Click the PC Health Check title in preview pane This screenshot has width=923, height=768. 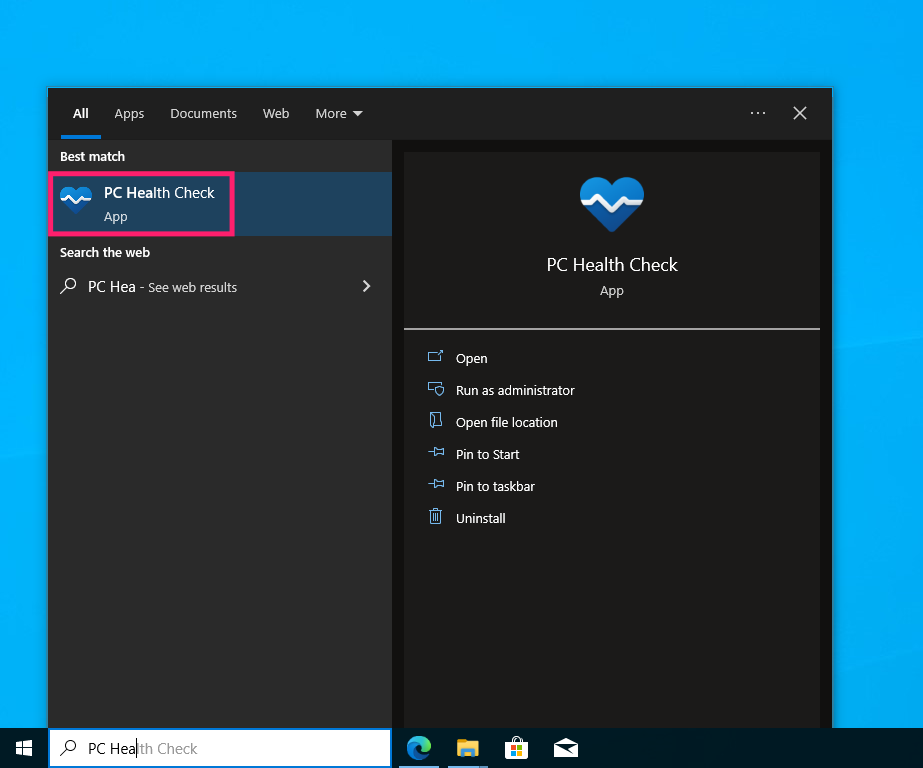coord(612,265)
